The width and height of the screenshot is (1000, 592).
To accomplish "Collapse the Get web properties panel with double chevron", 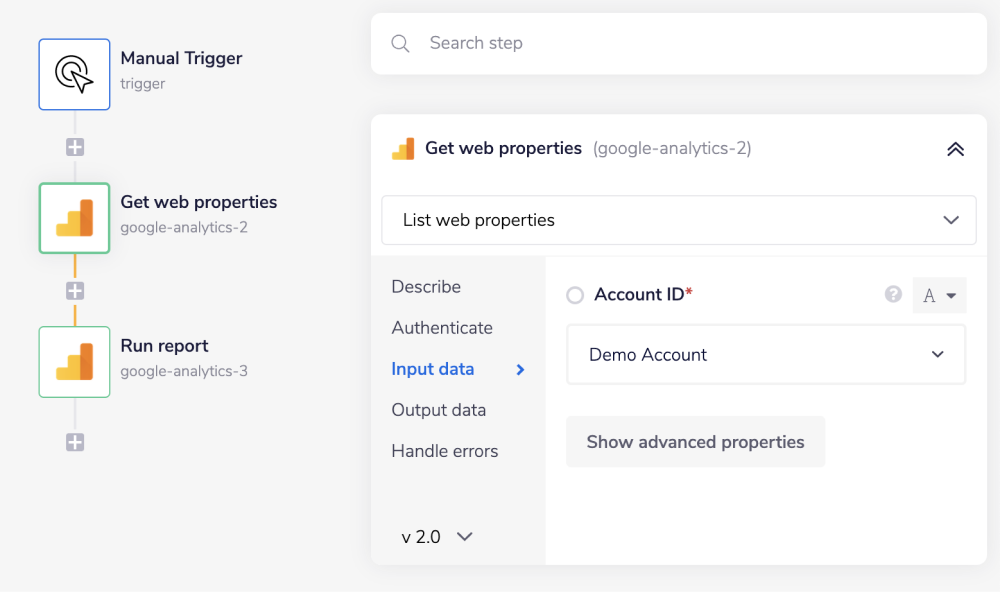I will click(x=955, y=147).
